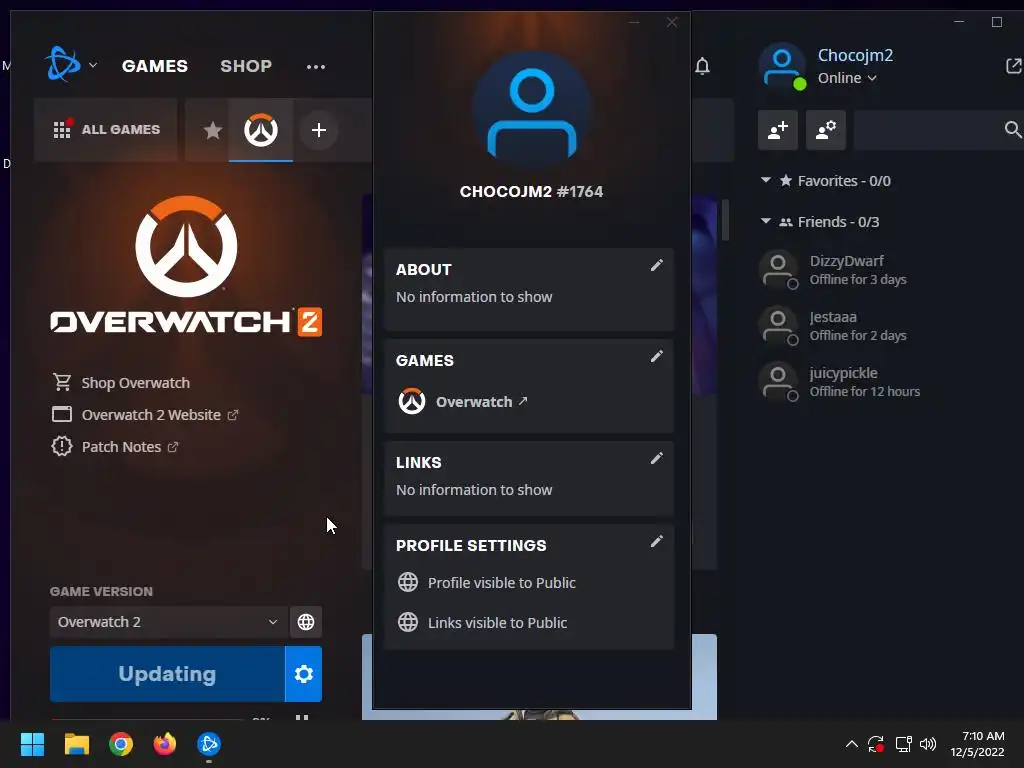
Task: Open Overwatch 2 Website link
Action: coord(144,415)
